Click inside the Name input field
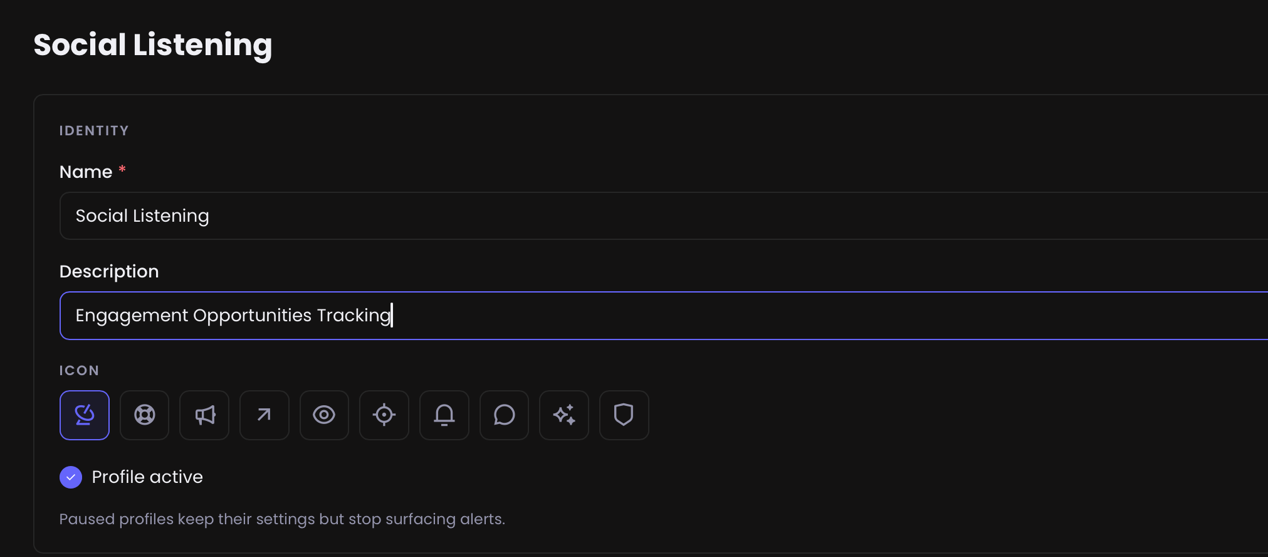The height and width of the screenshot is (557, 1268). point(664,216)
